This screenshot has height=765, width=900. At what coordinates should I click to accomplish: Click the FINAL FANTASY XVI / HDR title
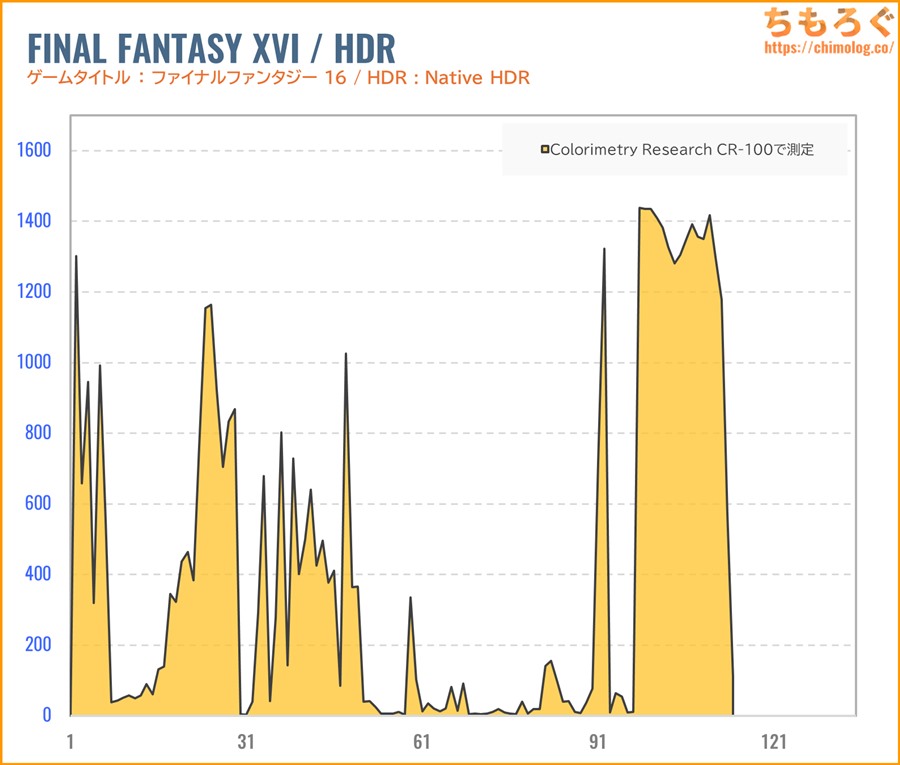(210, 47)
